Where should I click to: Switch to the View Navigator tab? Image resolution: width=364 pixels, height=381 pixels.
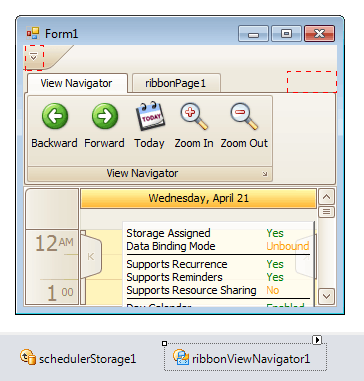[77, 83]
